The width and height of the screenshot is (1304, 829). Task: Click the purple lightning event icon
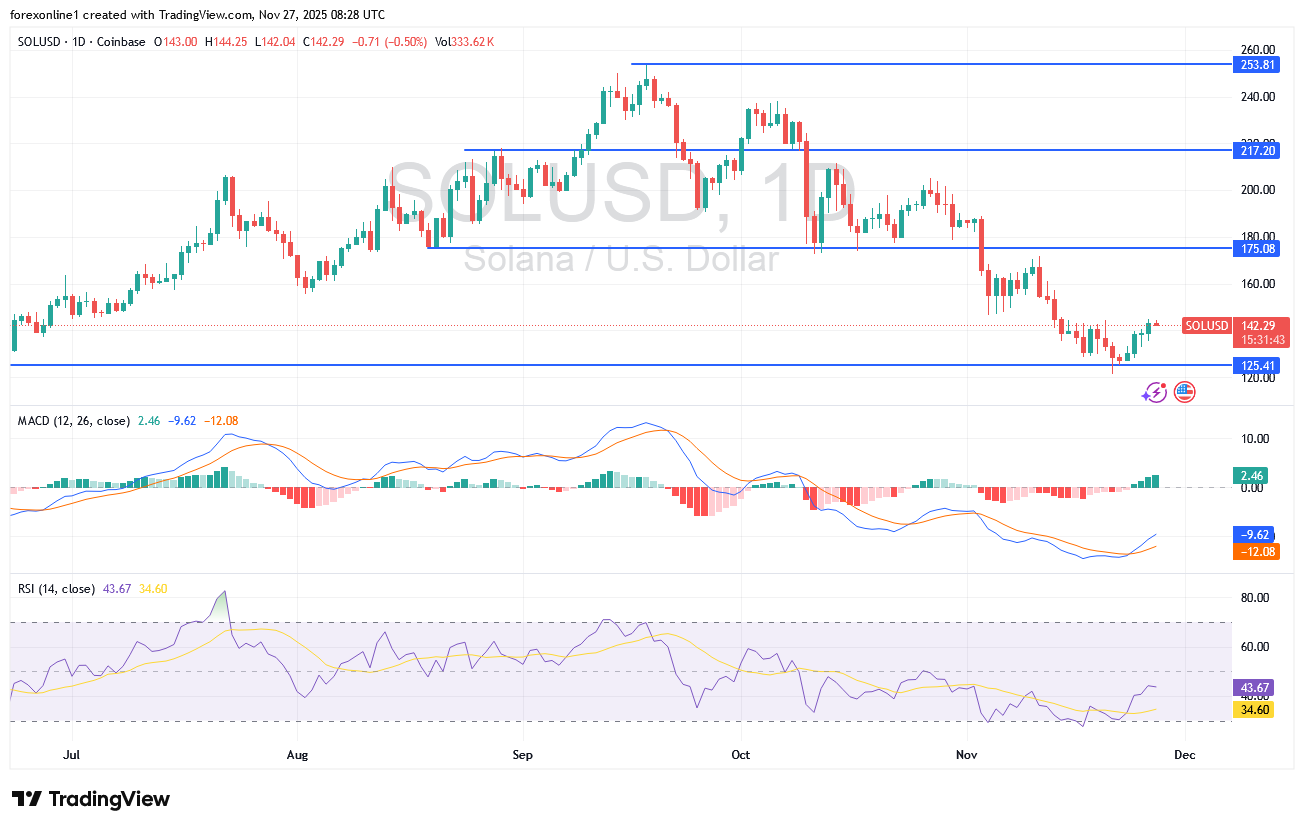[x=1155, y=392]
